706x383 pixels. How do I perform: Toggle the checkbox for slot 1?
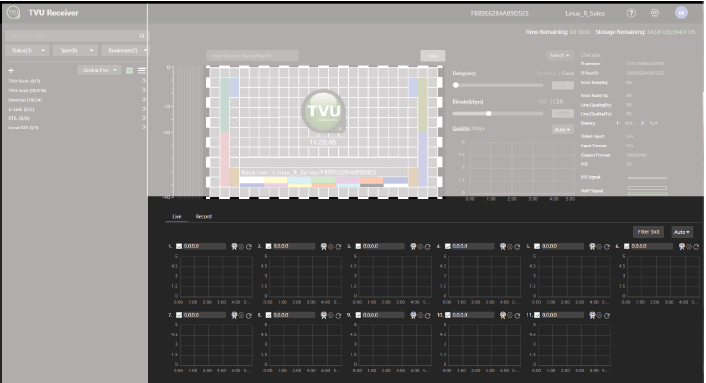179,246
